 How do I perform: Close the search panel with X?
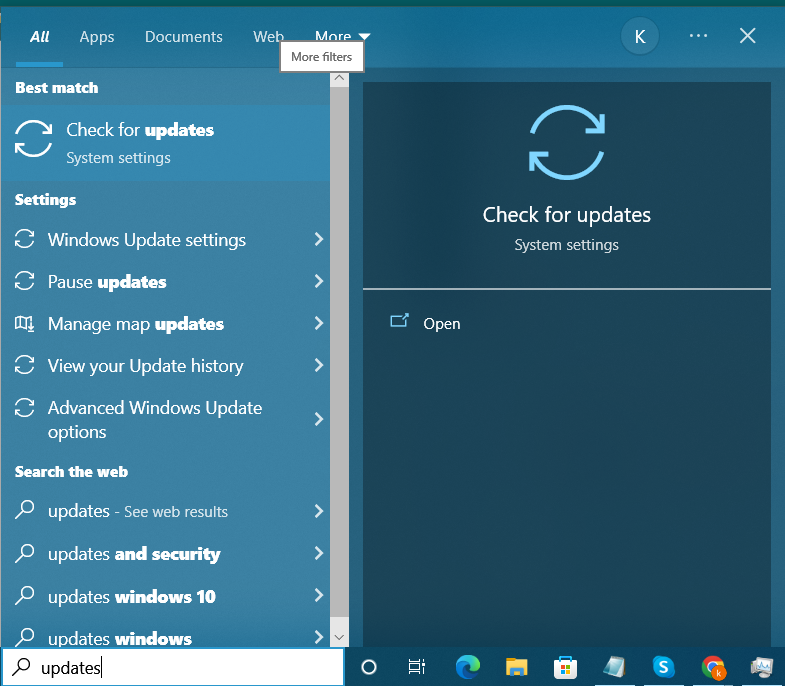pos(747,36)
